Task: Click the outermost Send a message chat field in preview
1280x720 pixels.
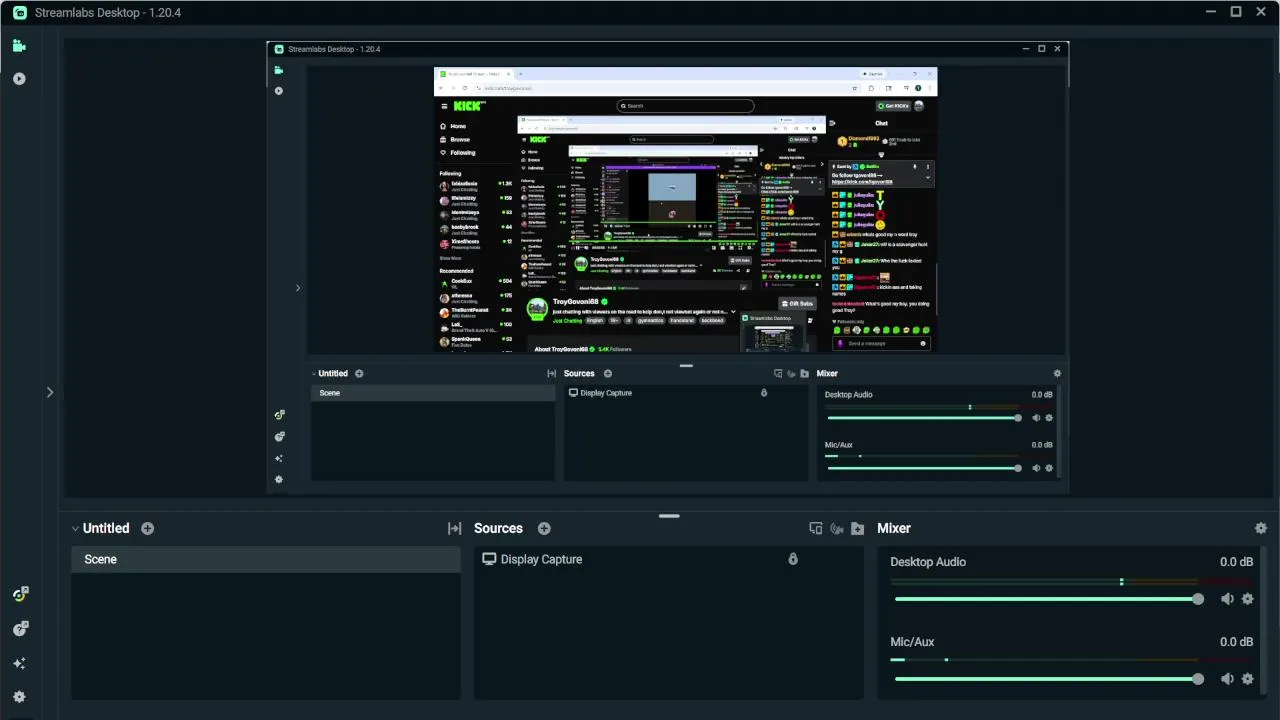Action: tap(881, 343)
